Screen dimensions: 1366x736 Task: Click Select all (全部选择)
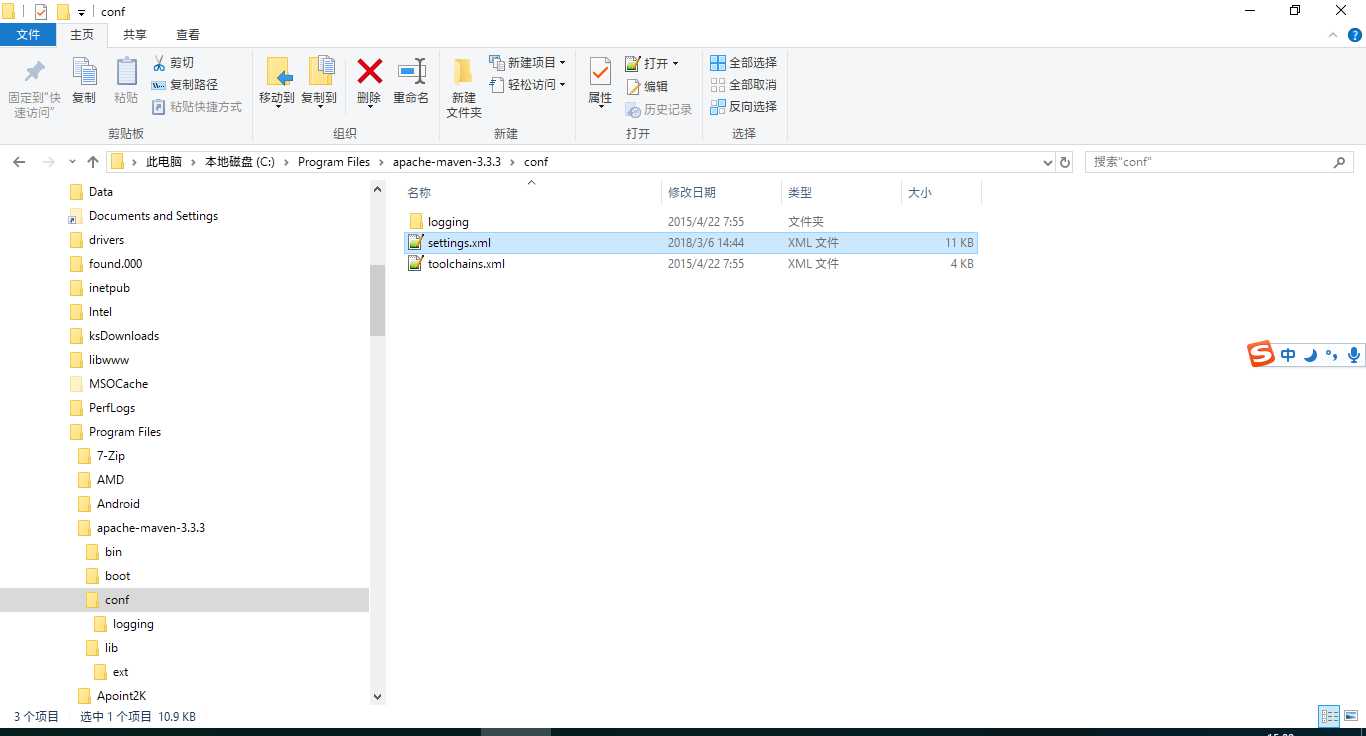pyautogui.click(x=743, y=62)
